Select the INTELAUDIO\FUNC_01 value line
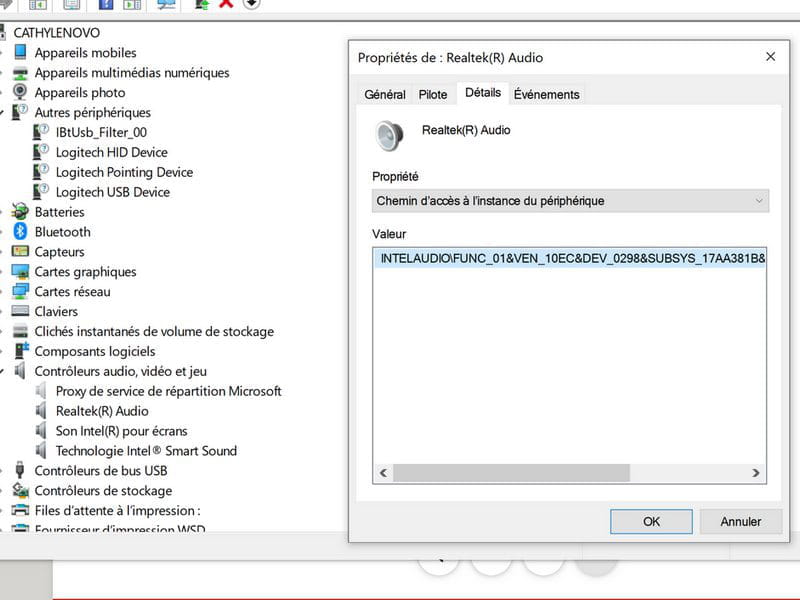Viewport: 800px width, 600px height. click(x=570, y=258)
